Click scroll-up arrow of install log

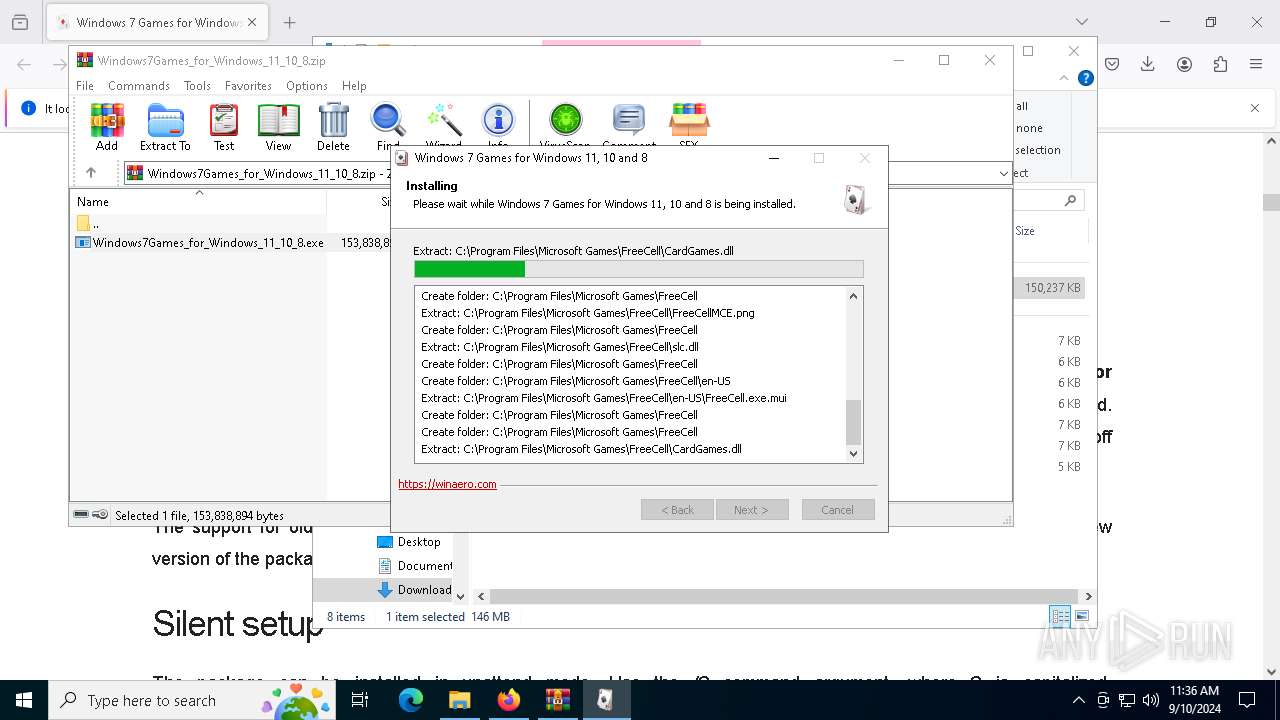pyautogui.click(x=853, y=296)
